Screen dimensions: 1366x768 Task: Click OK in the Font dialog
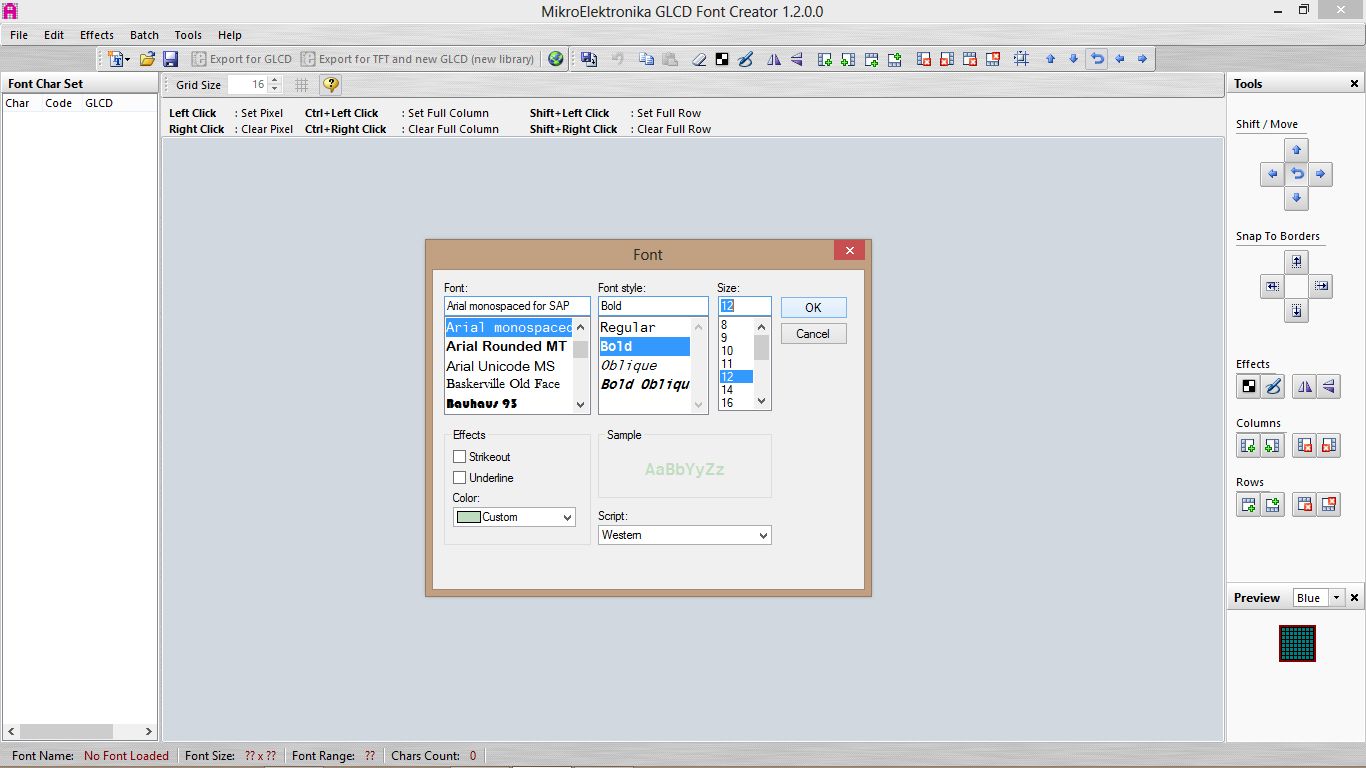click(x=813, y=307)
